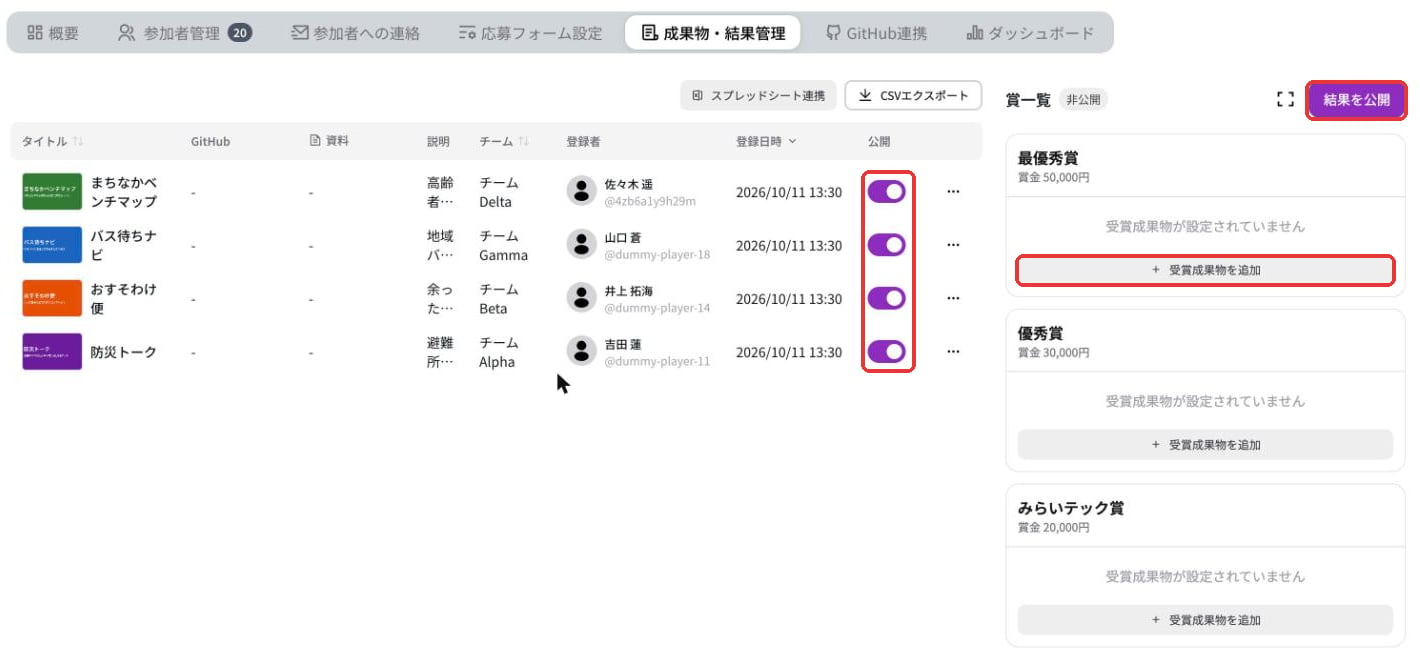The height and width of the screenshot is (660, 1420).
Task: Click avatar of 山口 蒼
Action: point(582,245)
